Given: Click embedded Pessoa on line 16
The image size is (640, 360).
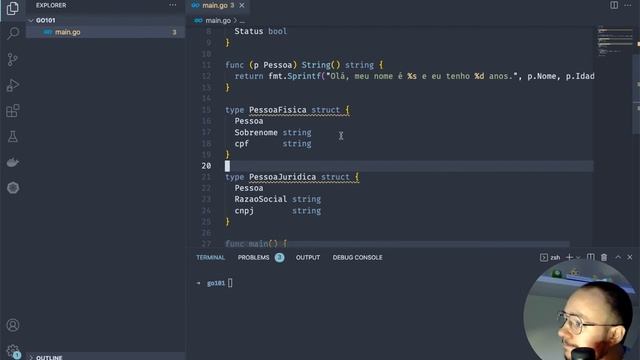Looking at the screenshot, I should point(249,121).
